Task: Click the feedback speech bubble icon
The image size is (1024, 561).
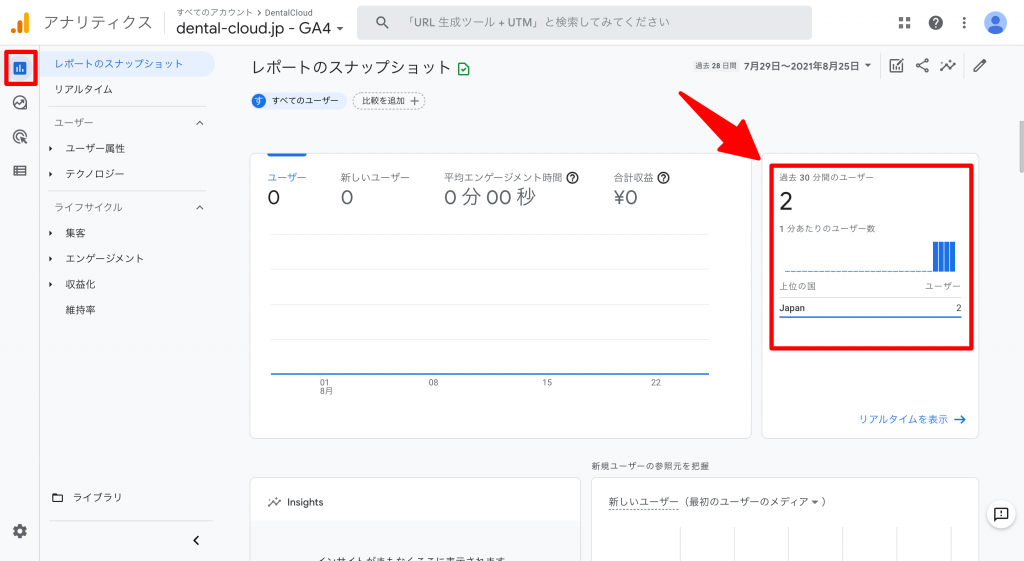Action: (x=1001, y=514)
